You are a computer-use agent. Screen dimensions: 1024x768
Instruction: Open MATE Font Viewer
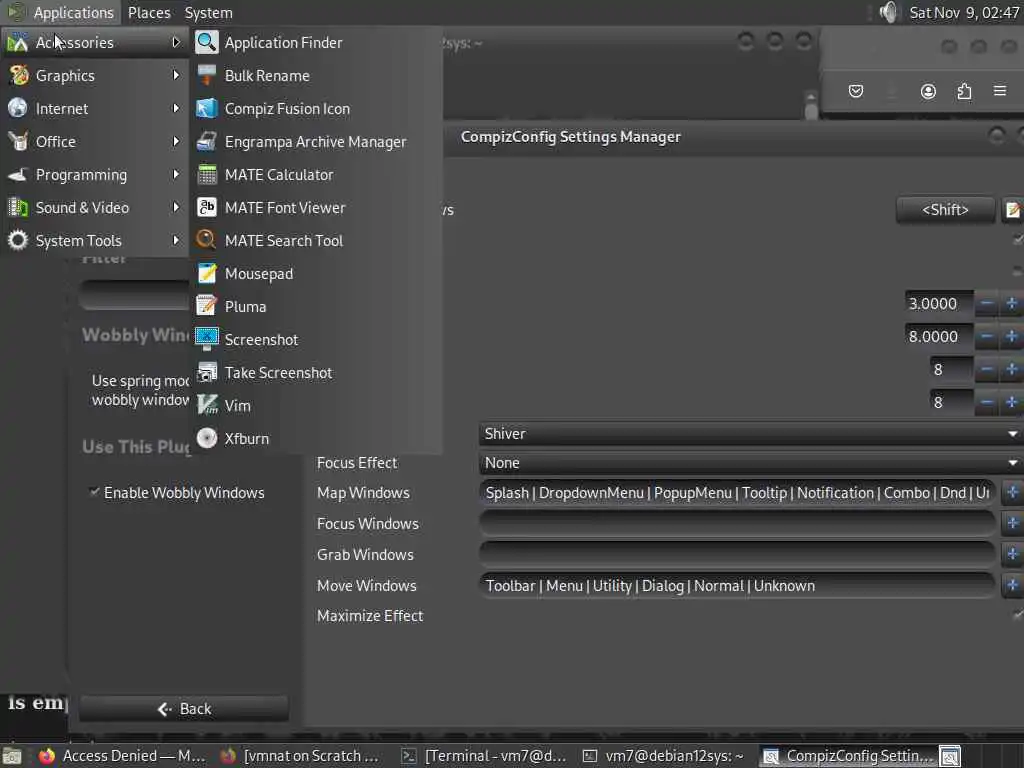316,208
